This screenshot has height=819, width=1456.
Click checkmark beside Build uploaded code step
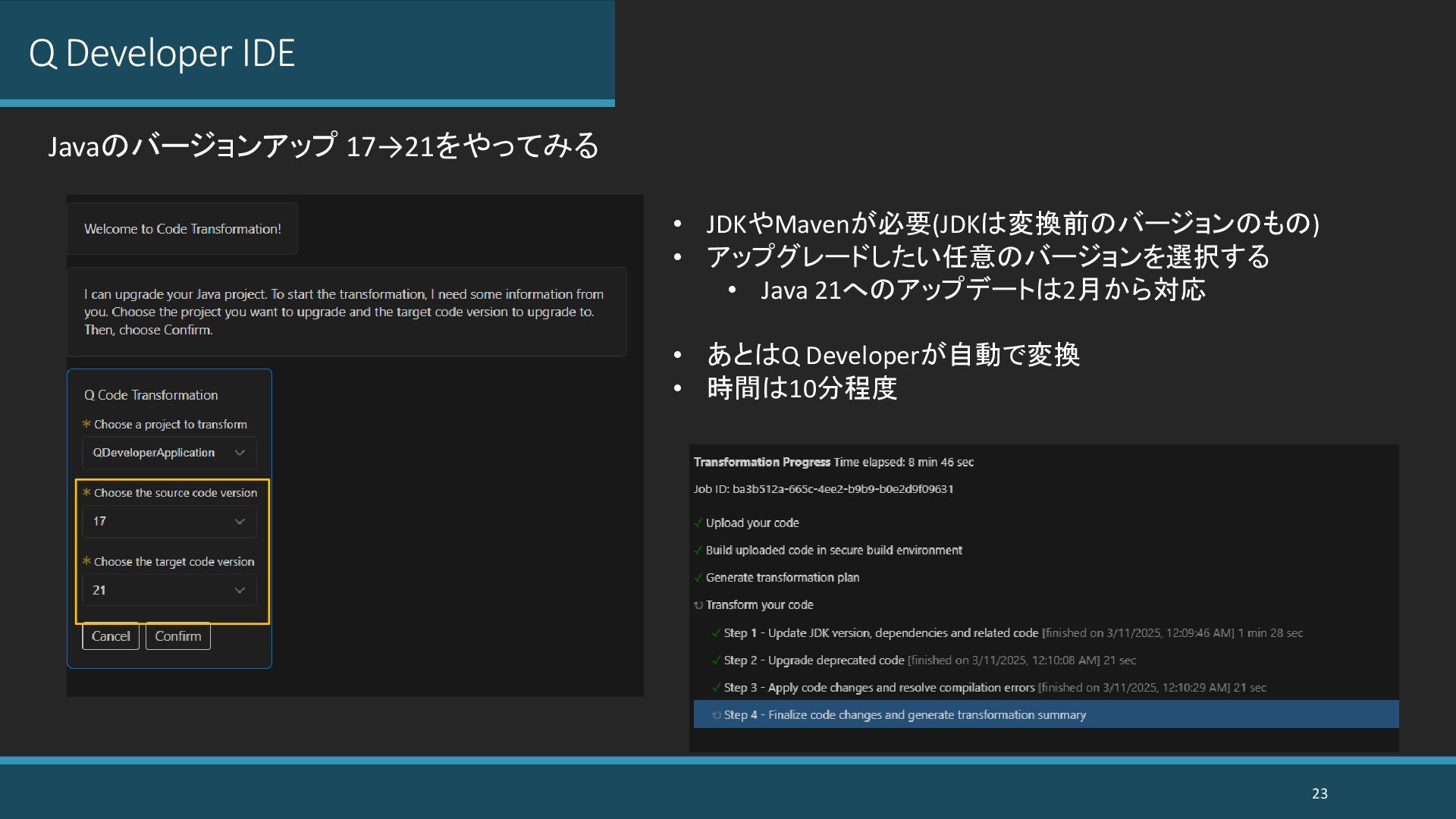(x=698, y=551)
